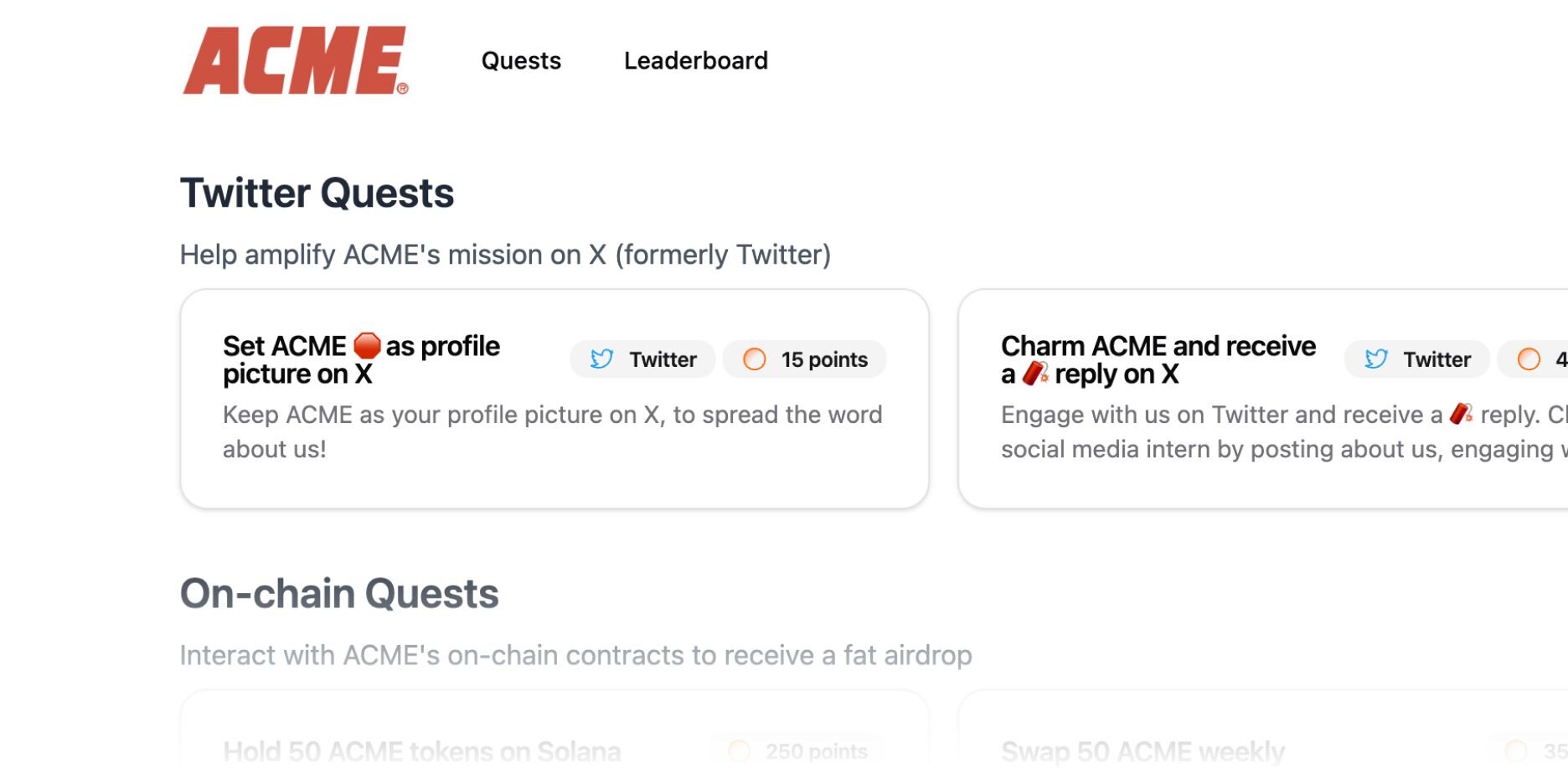Viewport: 1568px width, 774px height.
Task: Click the dynamite emoji in Charm ACME title
Action: click(1035, 374)
